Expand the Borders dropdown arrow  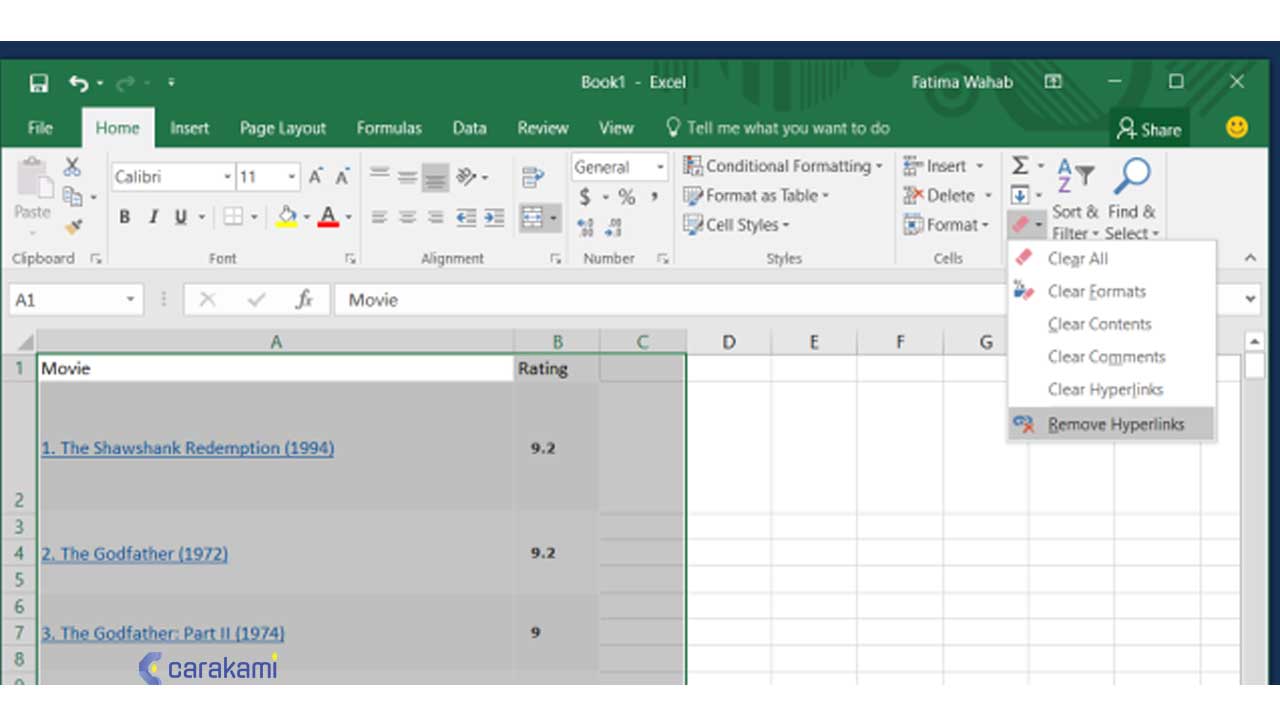[x=255, y=216]
